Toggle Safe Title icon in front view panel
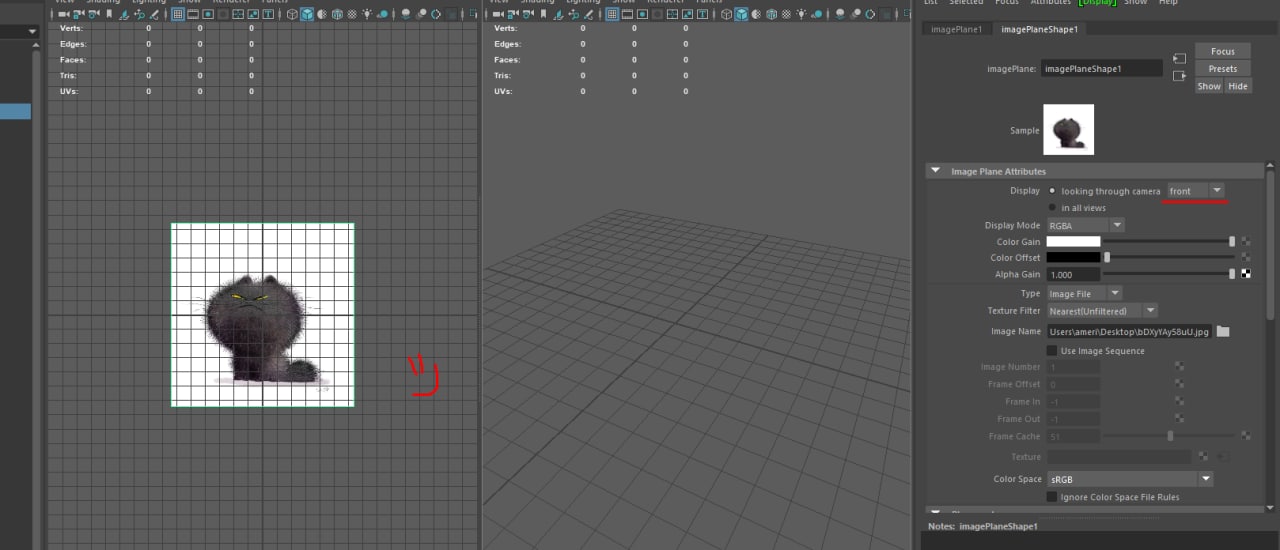This screenshot has width=1280, height=550. pos(268,14)
